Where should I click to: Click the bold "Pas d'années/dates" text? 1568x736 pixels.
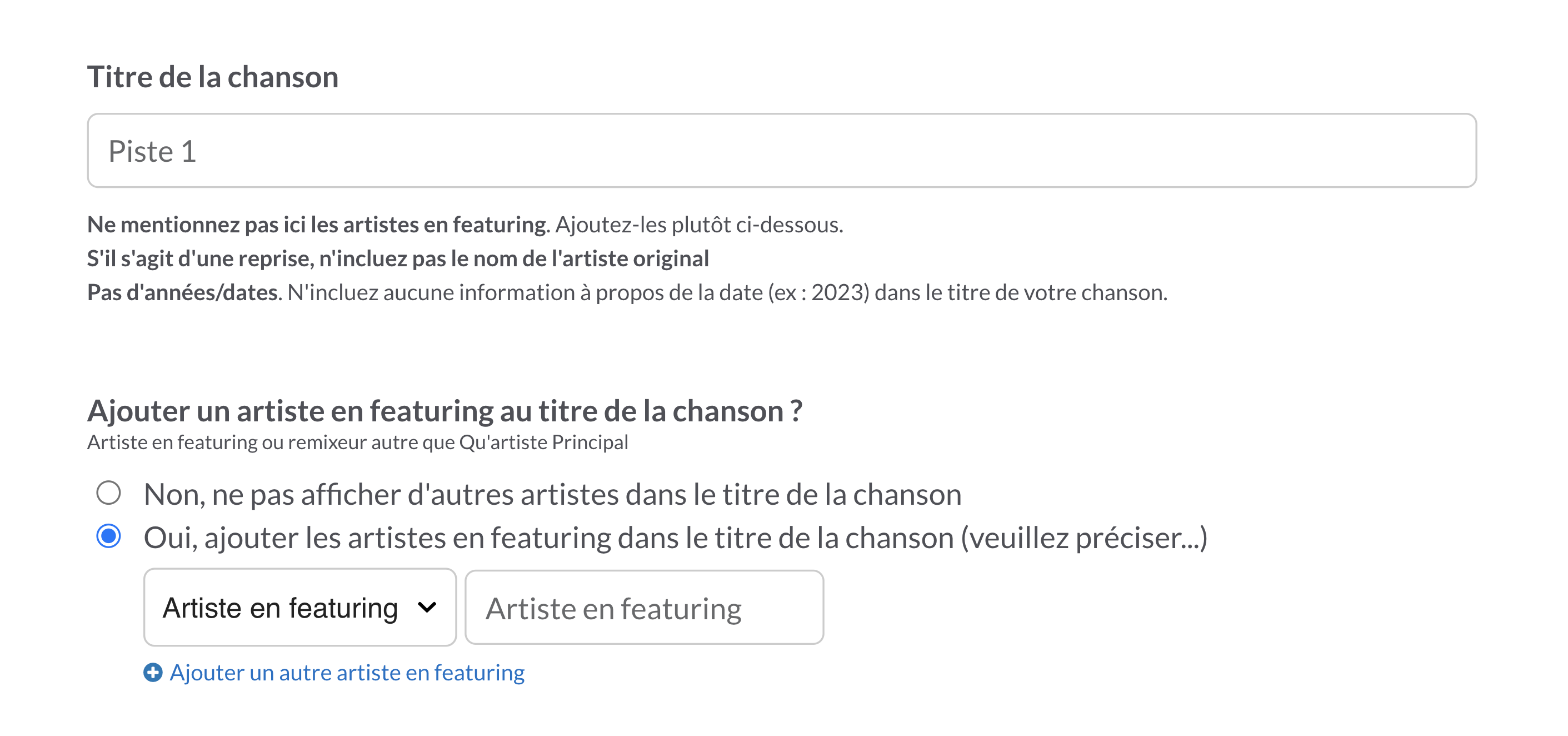183,292
